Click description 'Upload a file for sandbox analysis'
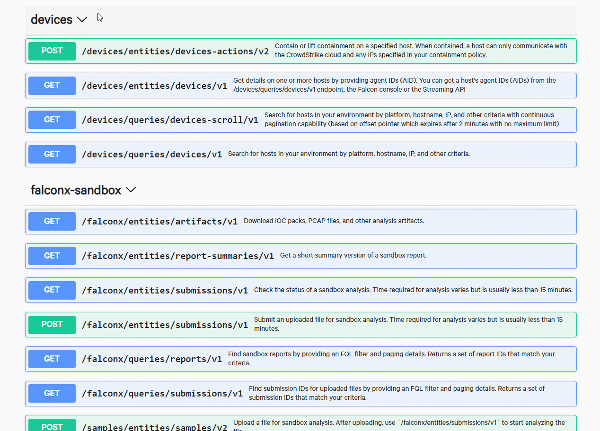 pos(399,426)
